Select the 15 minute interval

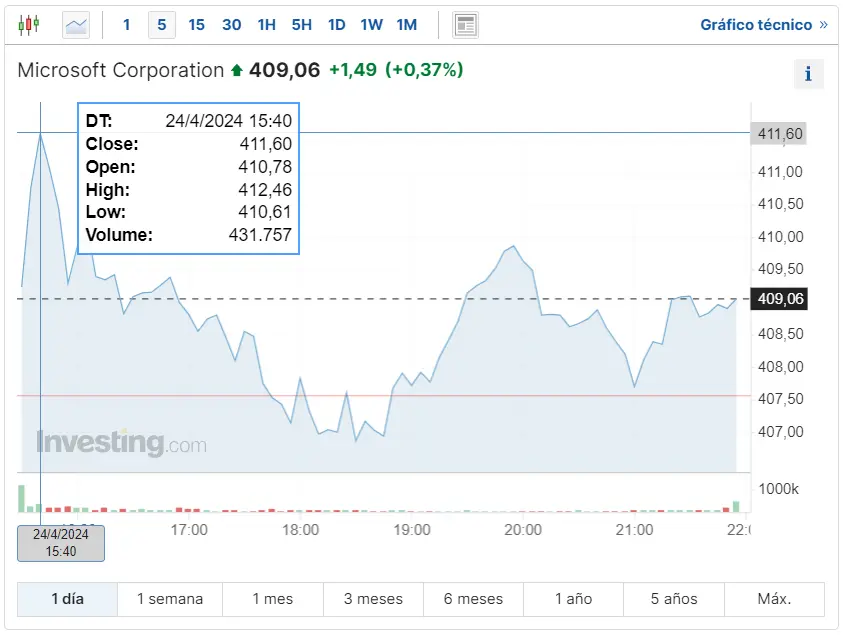197,25
